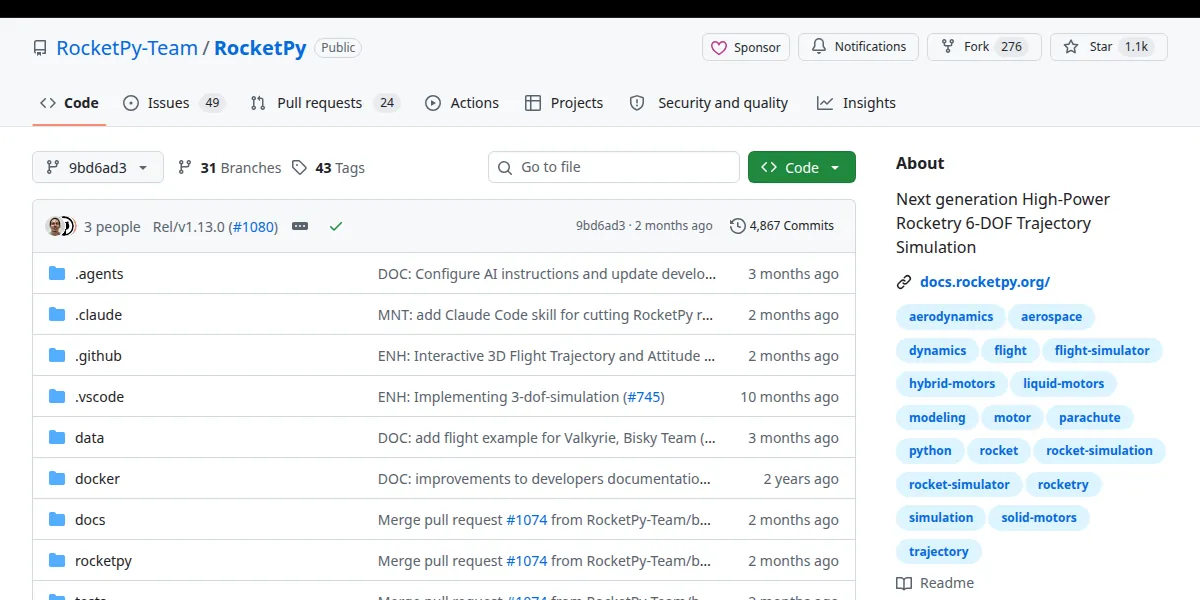The height and width of the screenshot is (600, 1200).
Task: Expand the green Code dropdown button
Action: coord(802,168)
